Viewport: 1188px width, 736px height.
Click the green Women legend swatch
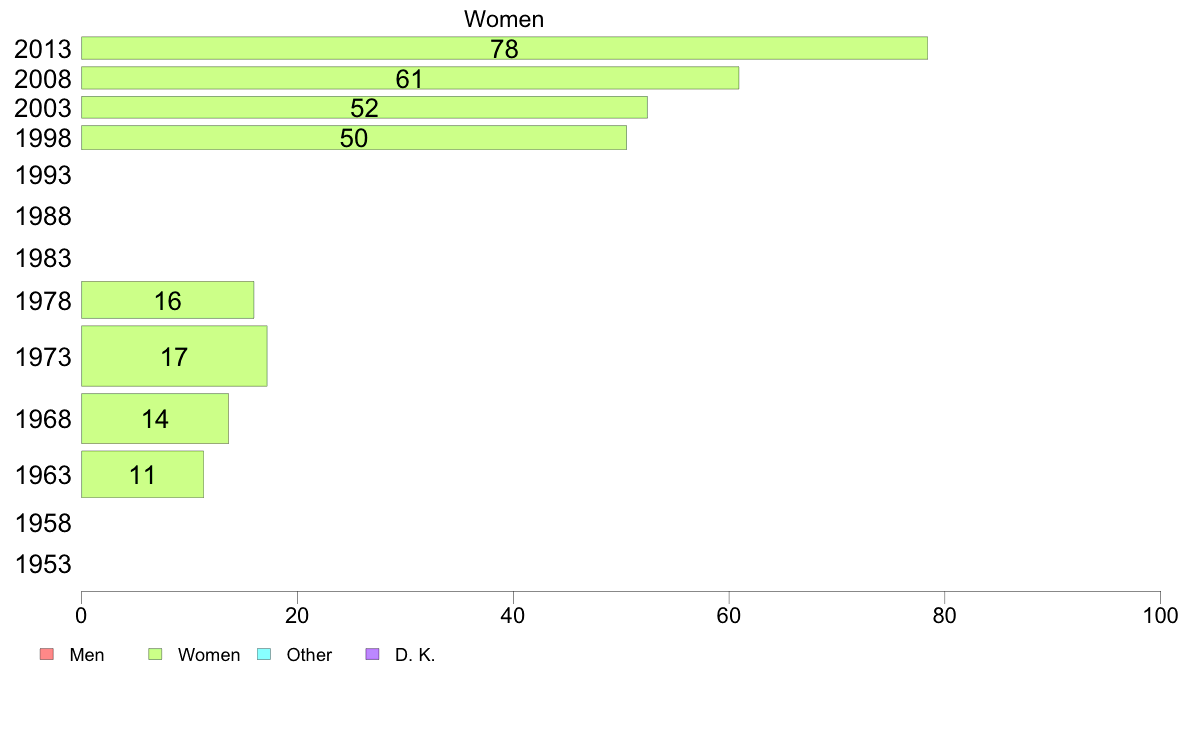click(155, 654)
